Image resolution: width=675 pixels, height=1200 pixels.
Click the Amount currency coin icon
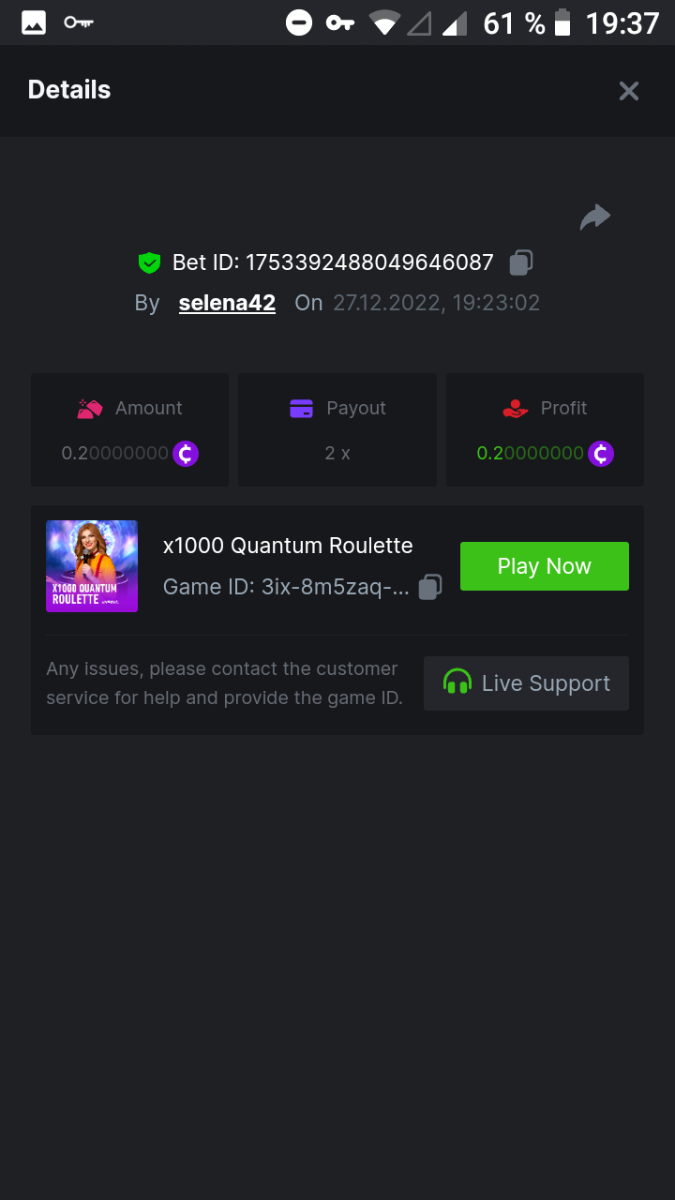186,454
